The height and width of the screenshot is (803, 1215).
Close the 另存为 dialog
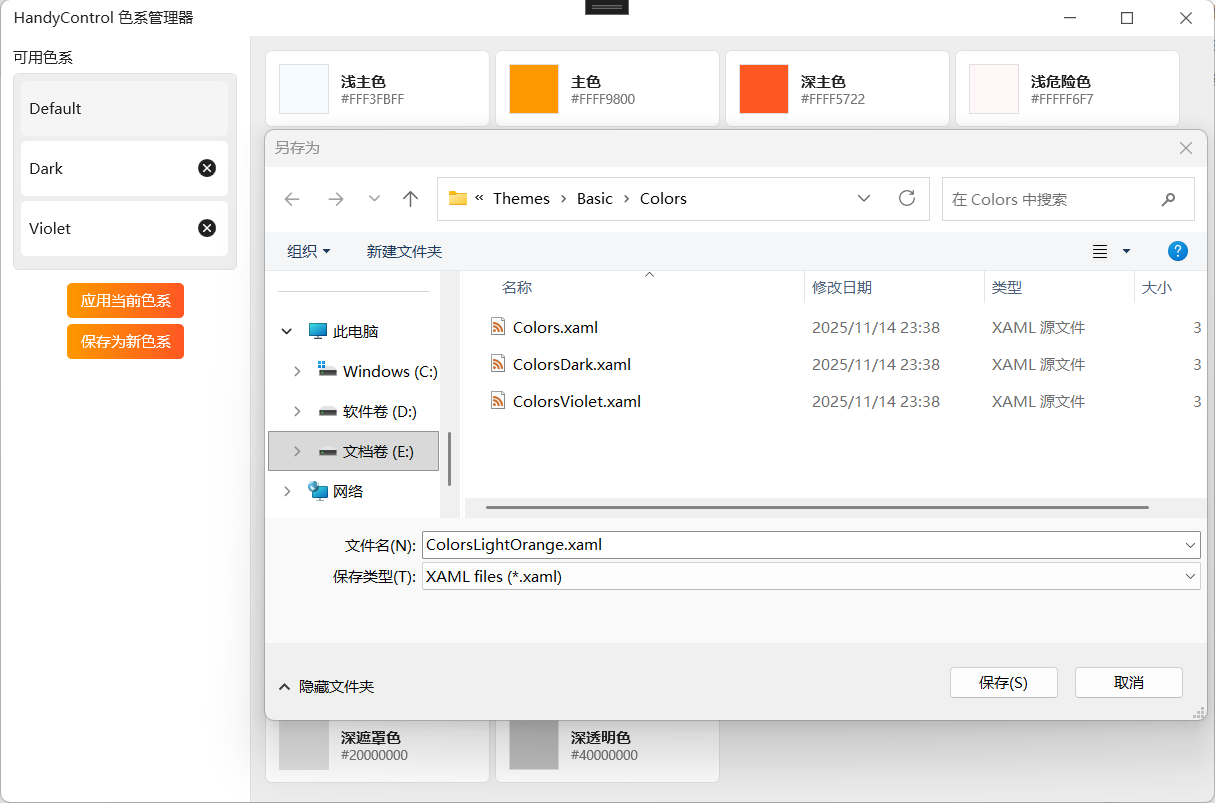pyautogui.click(x=1186, y=148)
